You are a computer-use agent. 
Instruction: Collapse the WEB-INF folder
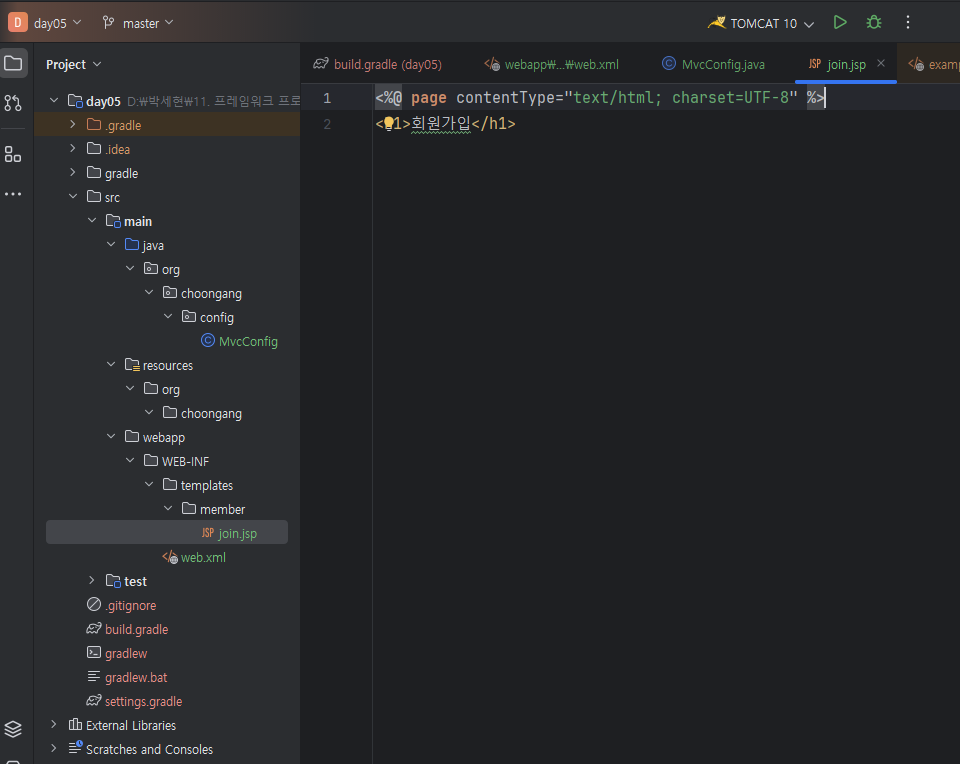(x=130, y=460)
